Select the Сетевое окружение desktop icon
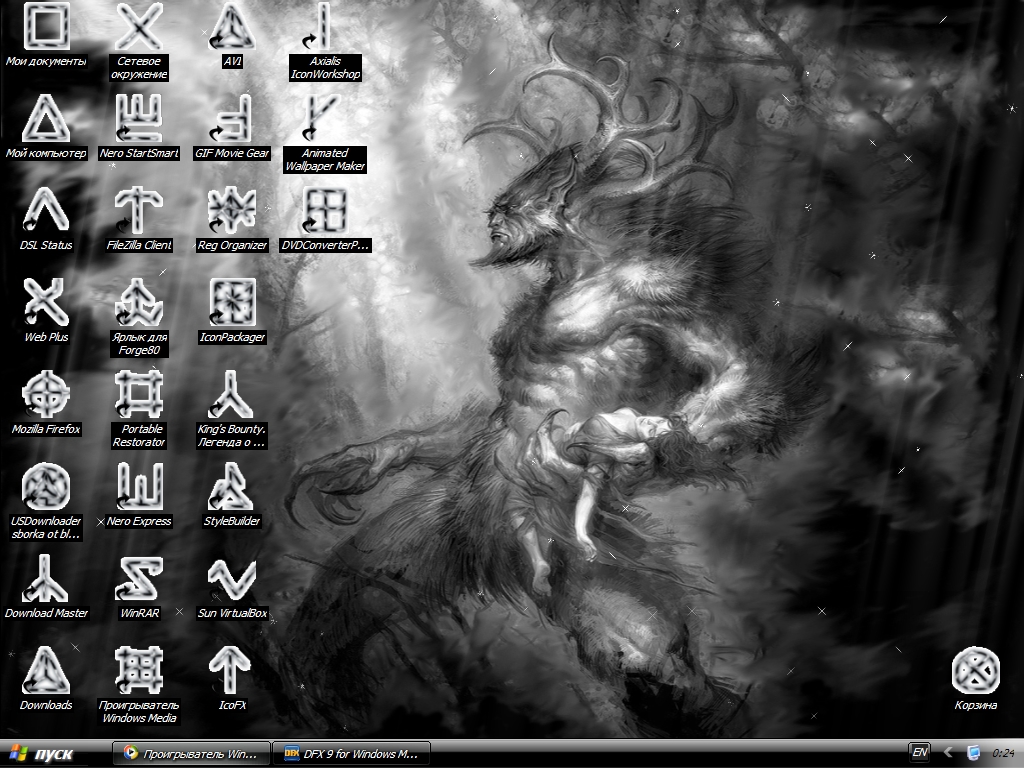 pyautogui.click(x=139, y=27)
